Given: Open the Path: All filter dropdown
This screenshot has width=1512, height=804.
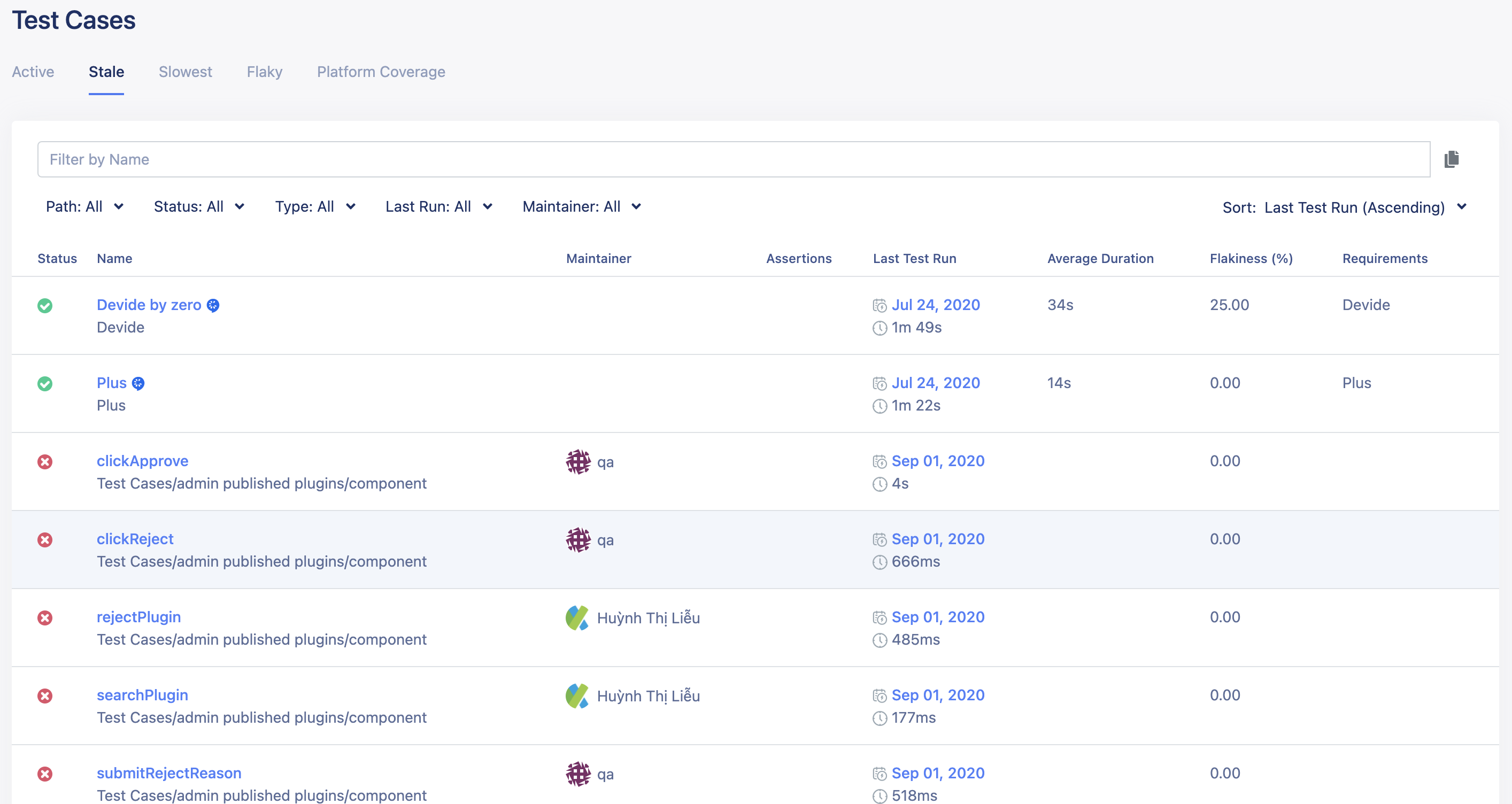Looking at the screenshot, I should [x=84, y=206].
